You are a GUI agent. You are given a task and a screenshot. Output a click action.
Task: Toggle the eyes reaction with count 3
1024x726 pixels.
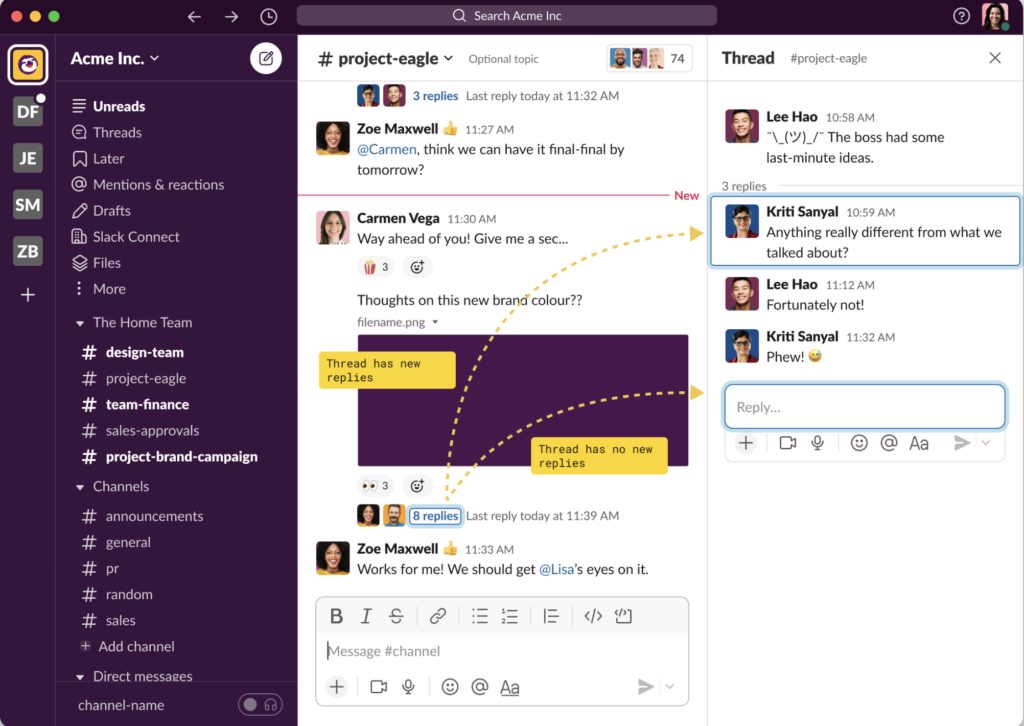pos(376,485)
